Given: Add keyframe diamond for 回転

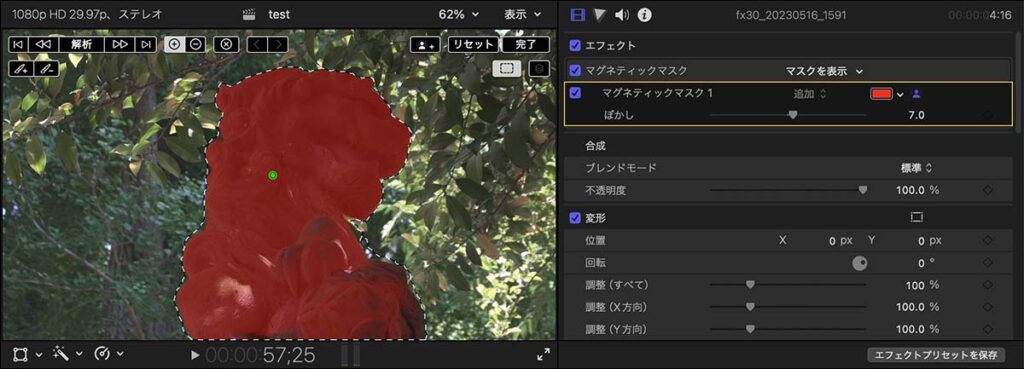Looking at the screenshot, I should (x=988, y=263).
